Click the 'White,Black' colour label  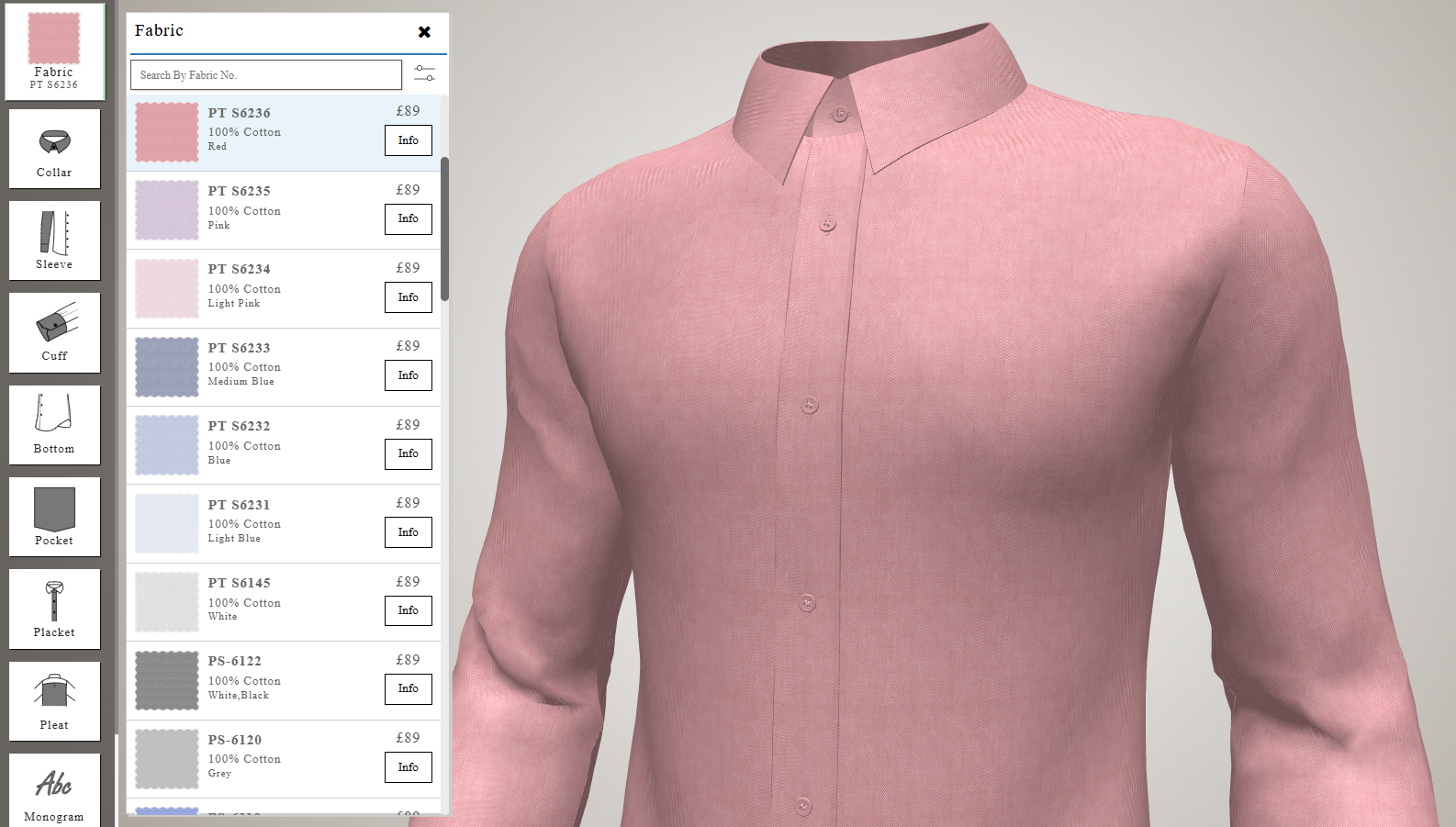pyautogui.click(x=239, y=695)
